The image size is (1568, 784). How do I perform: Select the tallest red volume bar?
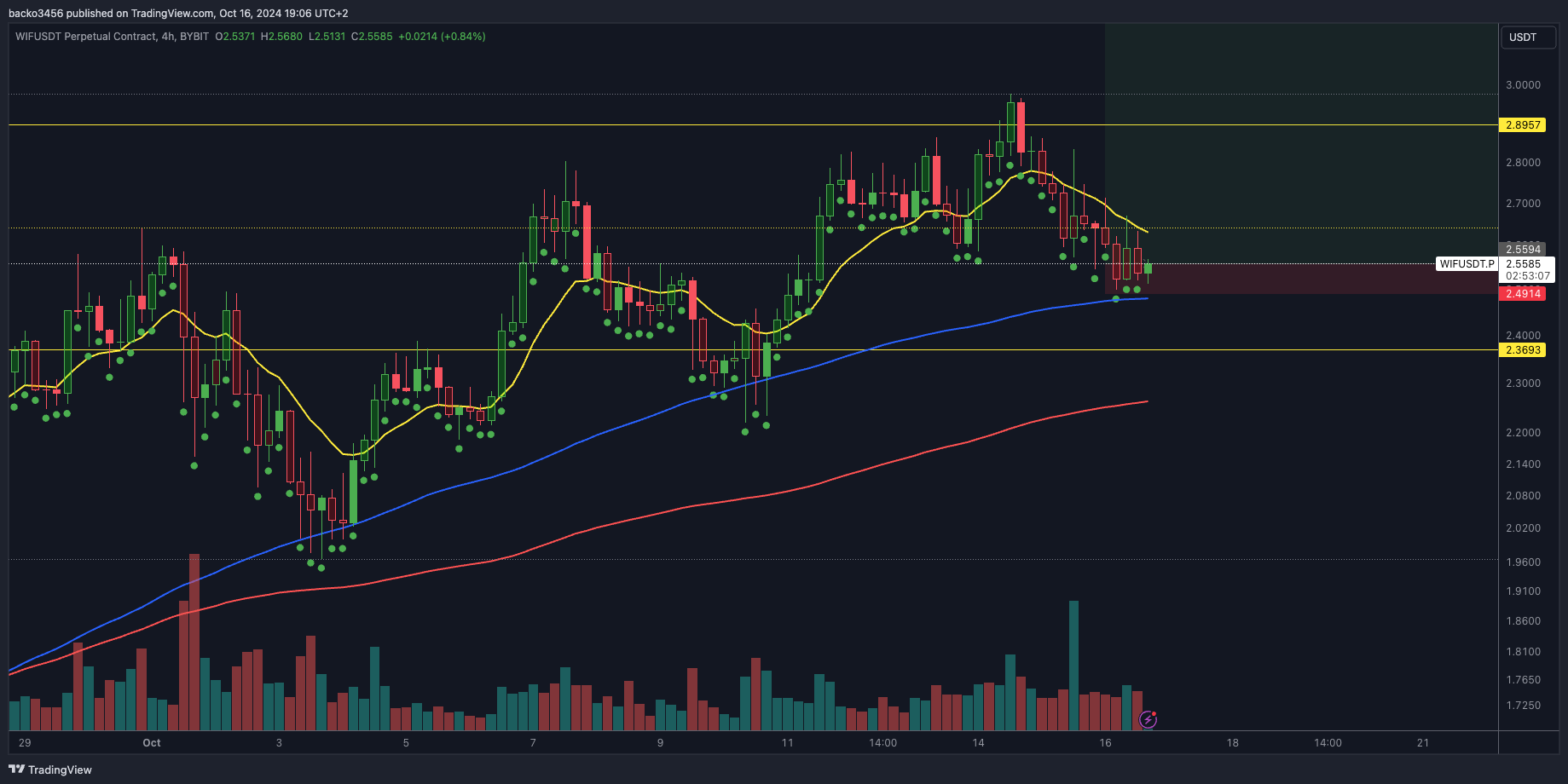194,643
